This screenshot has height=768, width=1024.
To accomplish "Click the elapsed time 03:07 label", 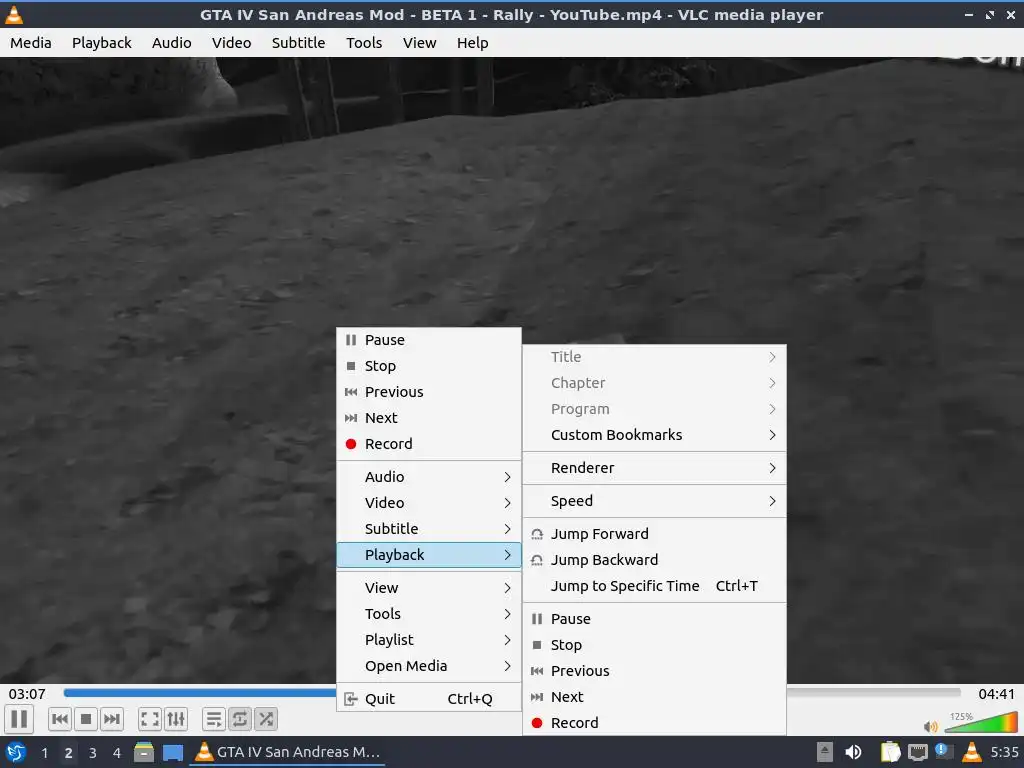I will (27, 694).
